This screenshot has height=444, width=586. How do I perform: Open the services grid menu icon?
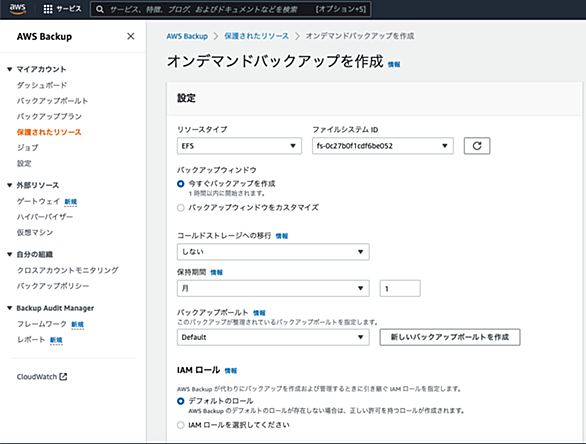click(x=48, y=9)
